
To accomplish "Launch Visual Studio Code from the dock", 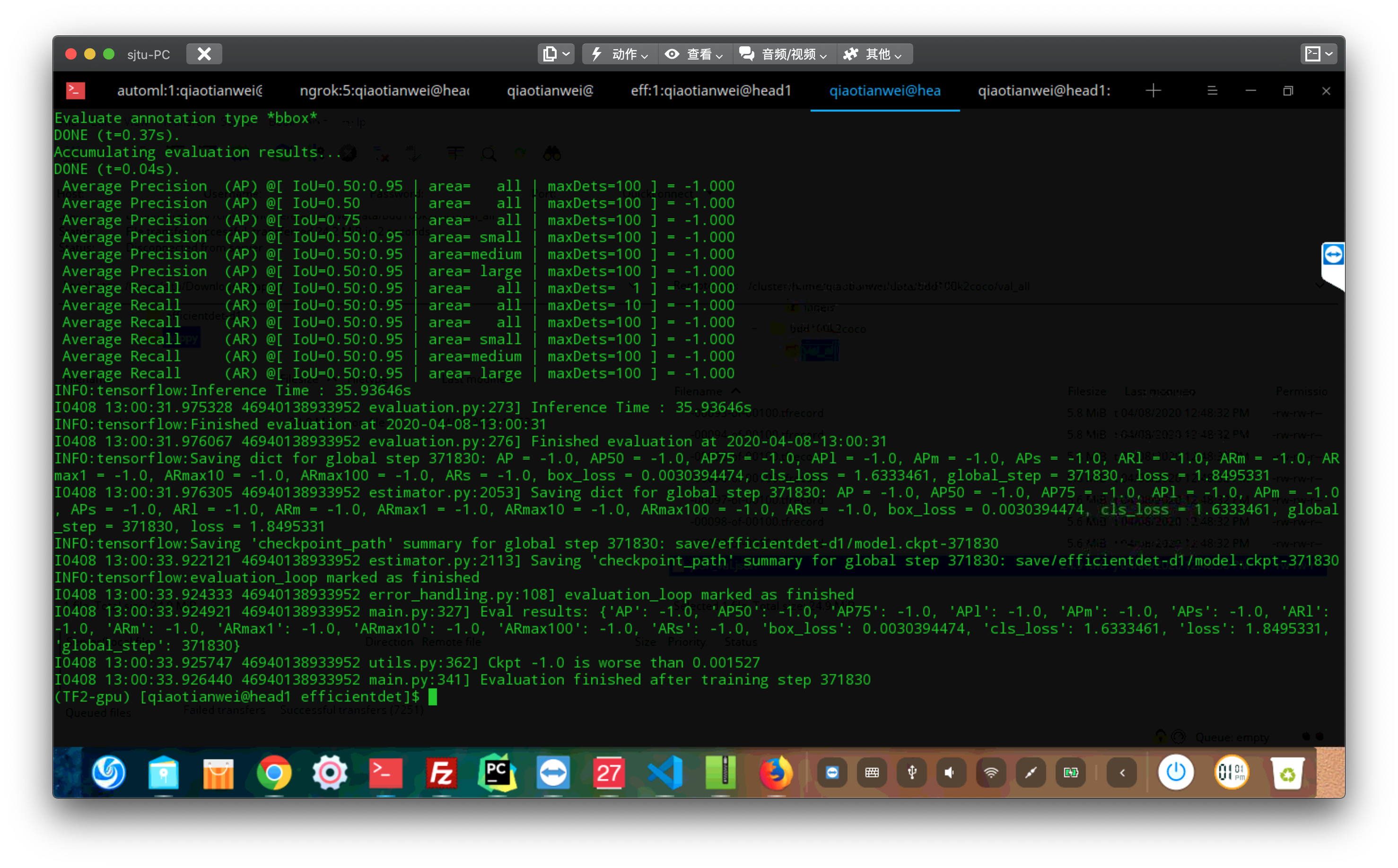I will [664, 772].
